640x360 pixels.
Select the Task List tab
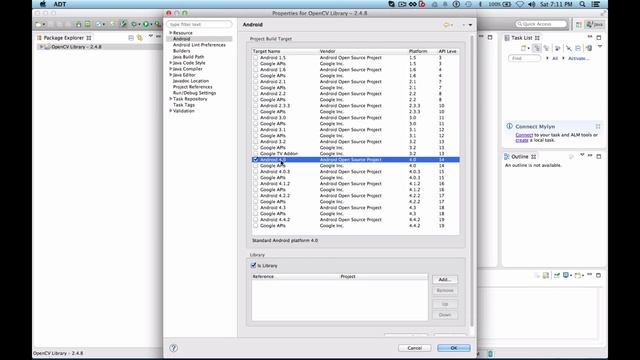point(522,38)
